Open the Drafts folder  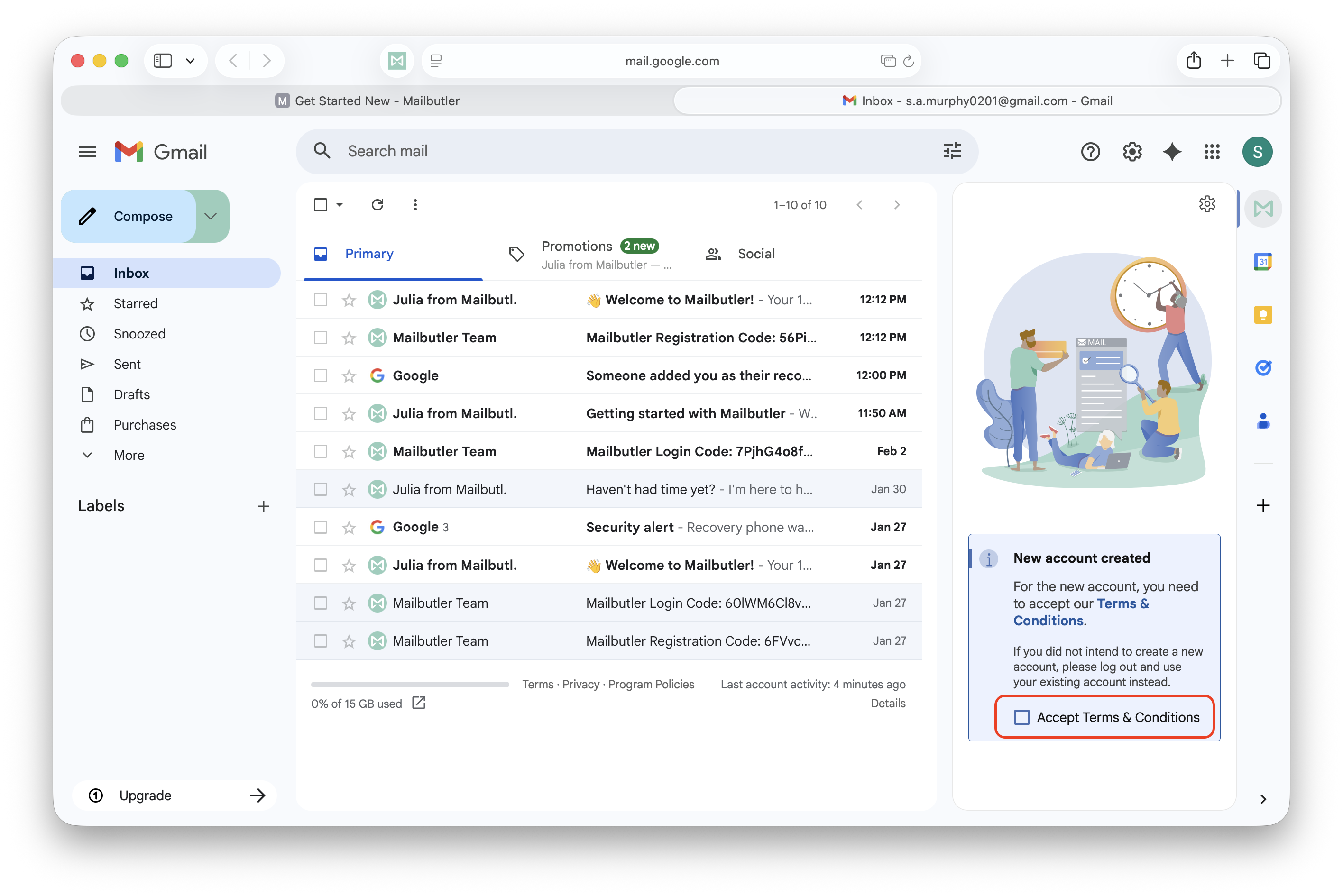[131, 394]
